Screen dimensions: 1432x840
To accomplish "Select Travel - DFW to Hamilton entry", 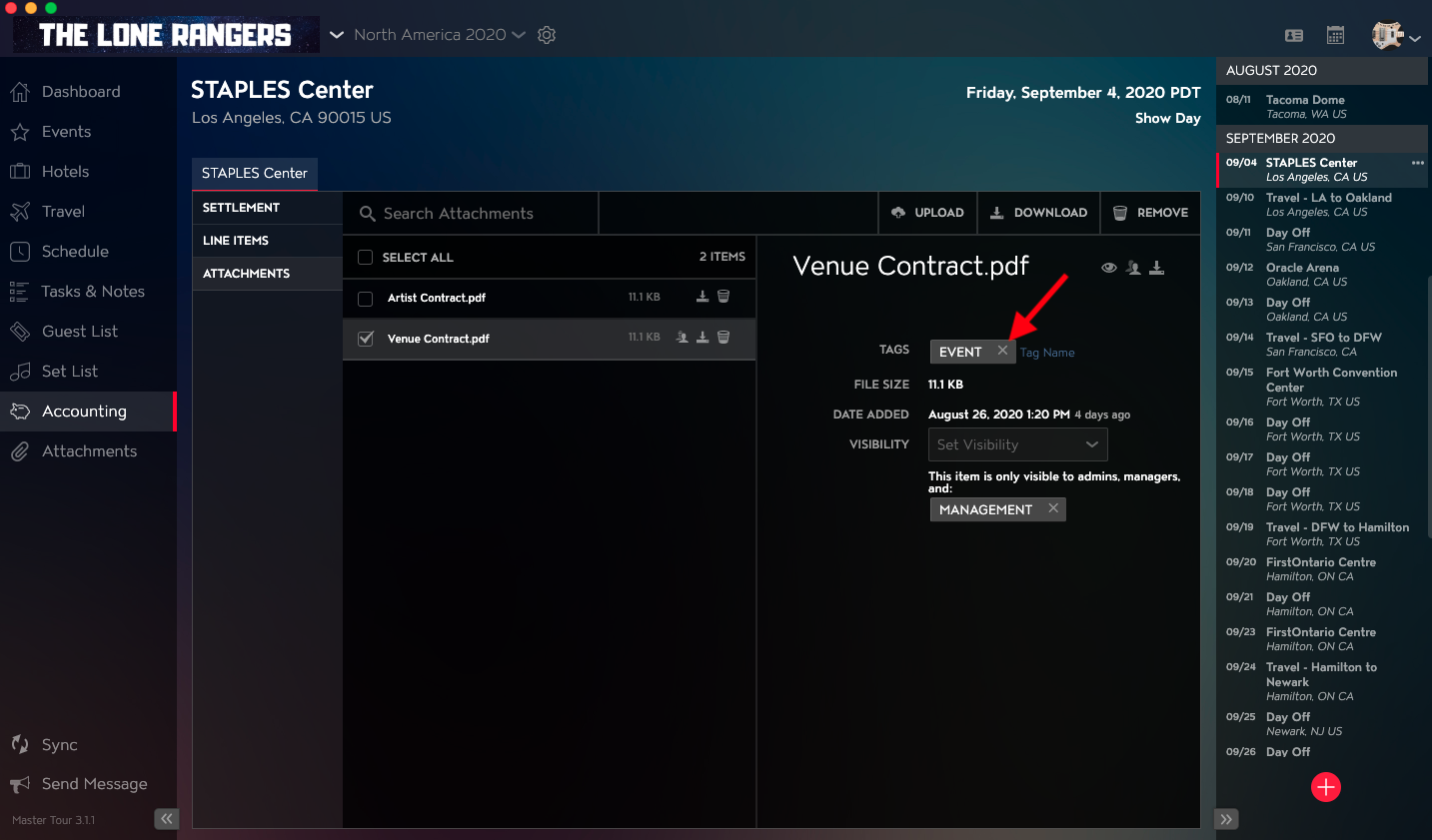I will click(1322, 534).
